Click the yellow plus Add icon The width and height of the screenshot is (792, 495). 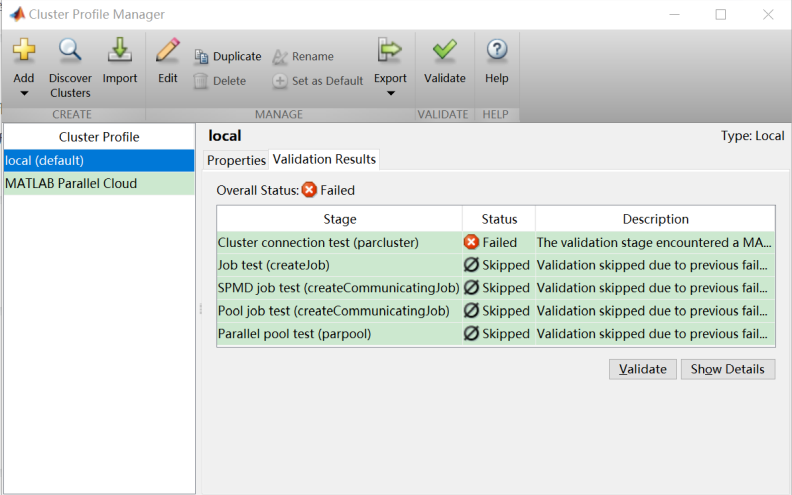[24, 50]
